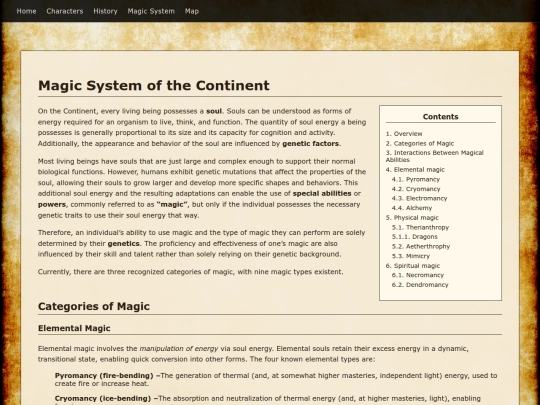Go to '4.3. Electromancy' in Contents
The width and height of the screenshot is (540, 405).
click(x=419, y=198)
